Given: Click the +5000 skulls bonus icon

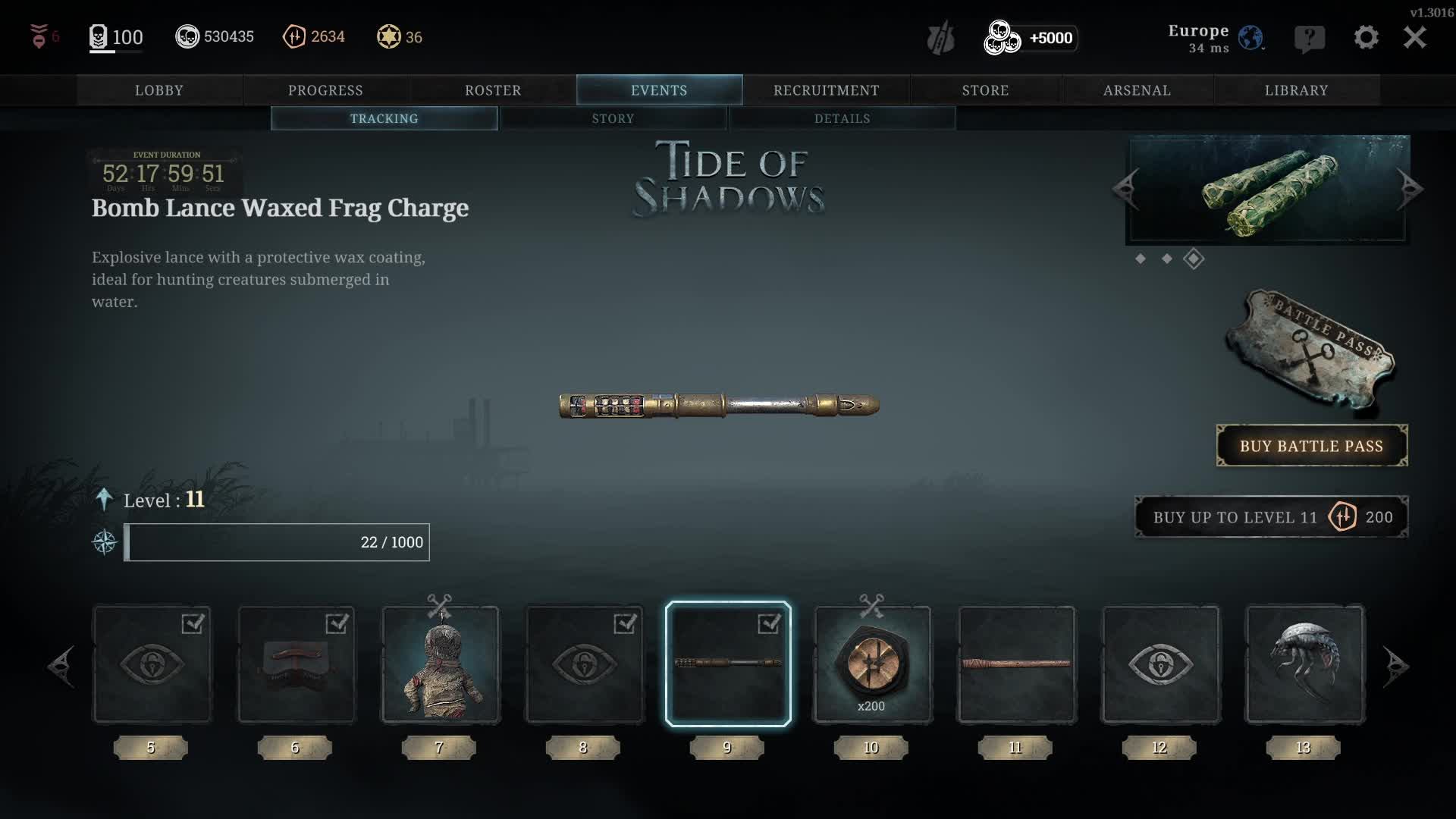Looking at the screenshot, I should [1001, 38].
